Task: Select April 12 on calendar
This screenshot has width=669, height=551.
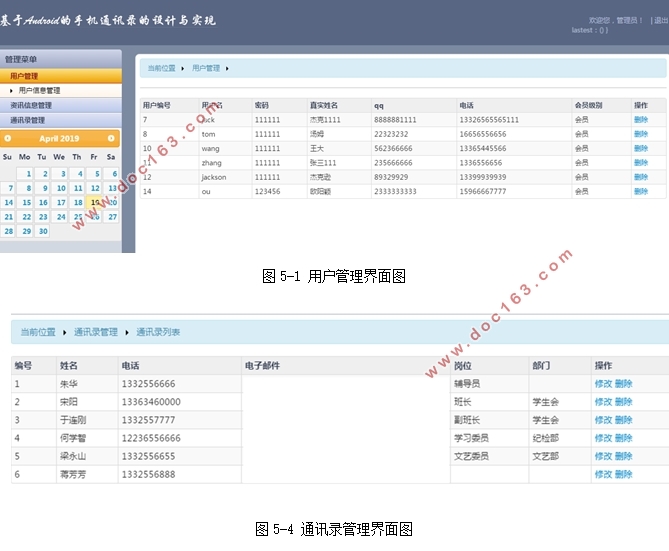Action: click(94, 188)
